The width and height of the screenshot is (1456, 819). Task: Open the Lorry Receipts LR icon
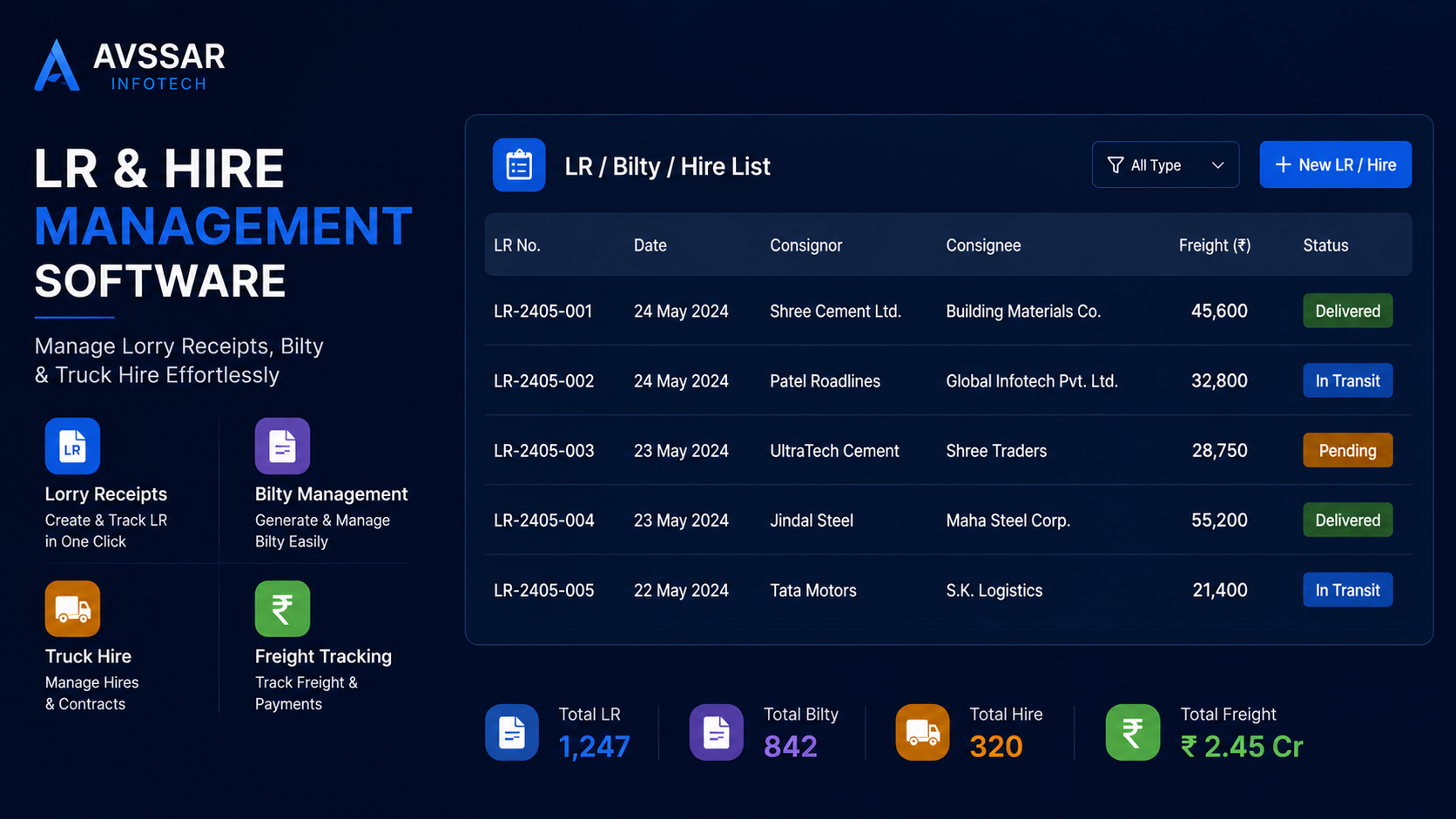[72, 446]
